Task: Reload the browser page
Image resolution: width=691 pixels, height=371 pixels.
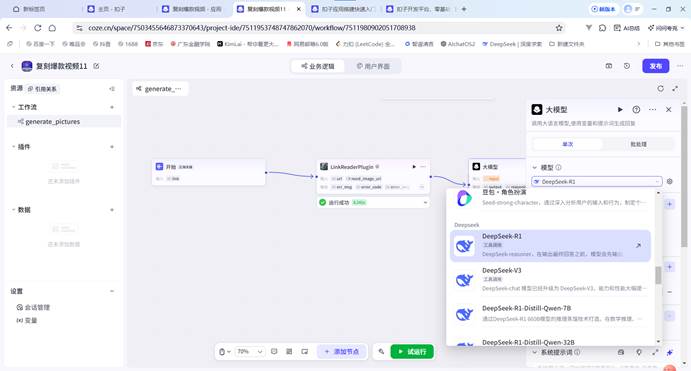Action: (38, 28)
